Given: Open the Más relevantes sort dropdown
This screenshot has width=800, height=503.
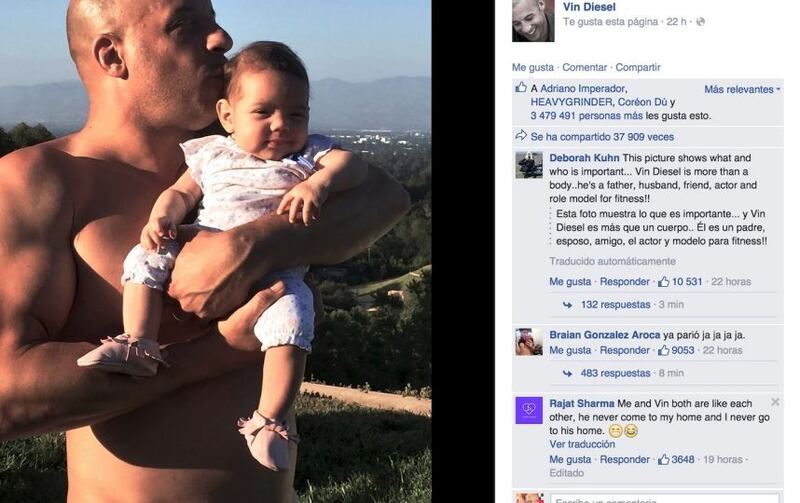Looking at the screenshot, I should pos(742,89).
